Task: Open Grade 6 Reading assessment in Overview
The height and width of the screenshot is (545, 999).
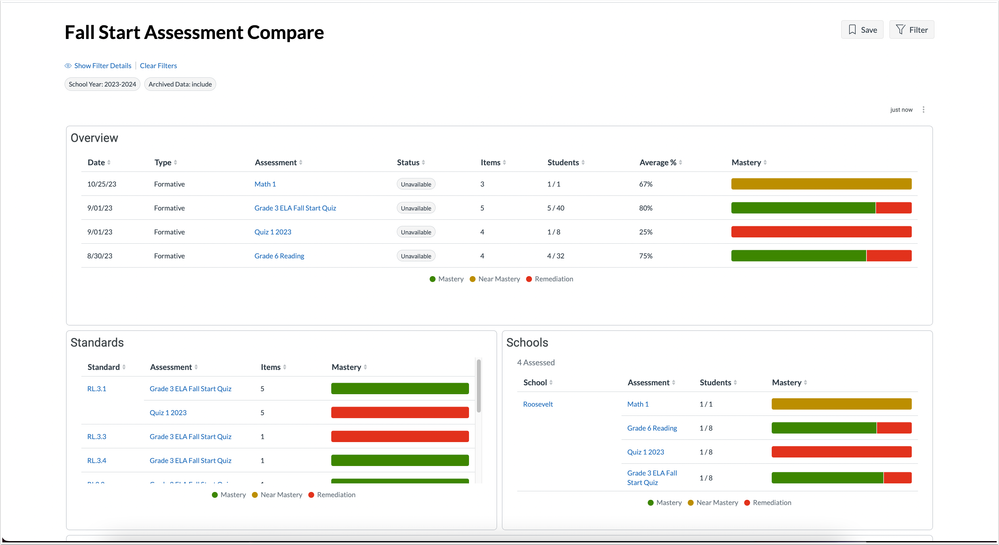Action: point(279,256)
